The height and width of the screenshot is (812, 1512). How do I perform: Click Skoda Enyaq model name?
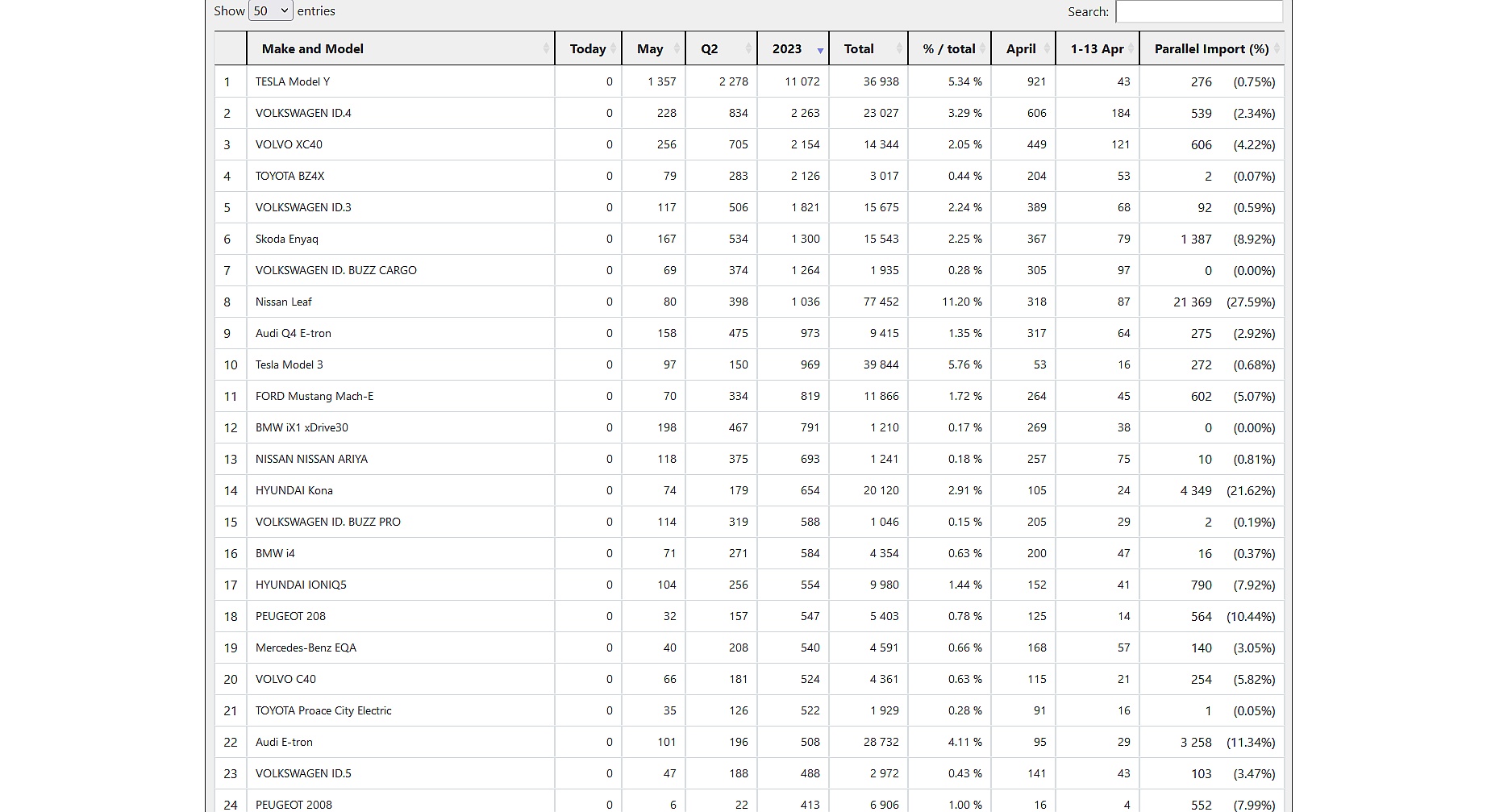(287, 239)
